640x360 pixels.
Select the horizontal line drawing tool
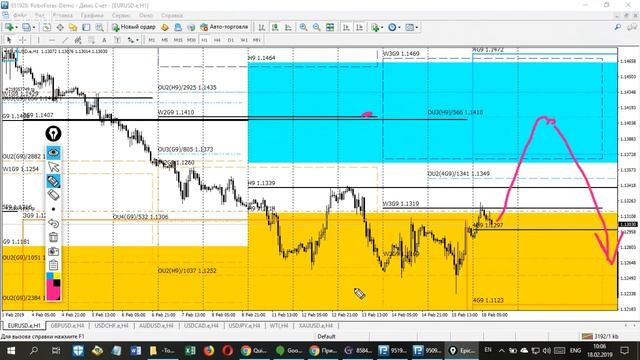click(x=51, y=40)
